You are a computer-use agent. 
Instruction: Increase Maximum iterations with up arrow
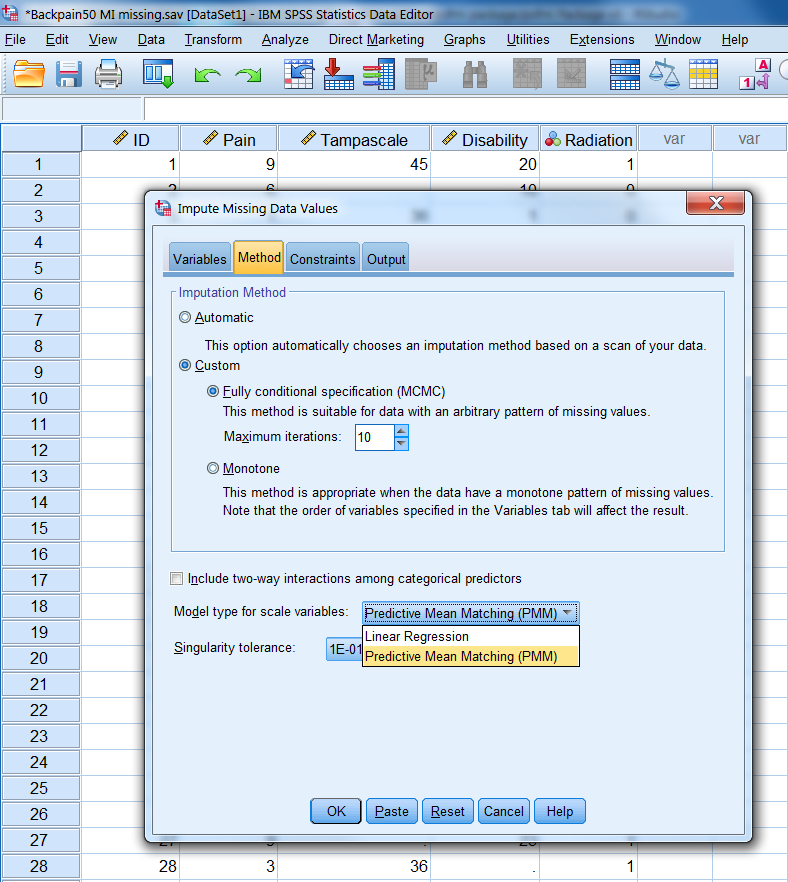coord(401,432)
